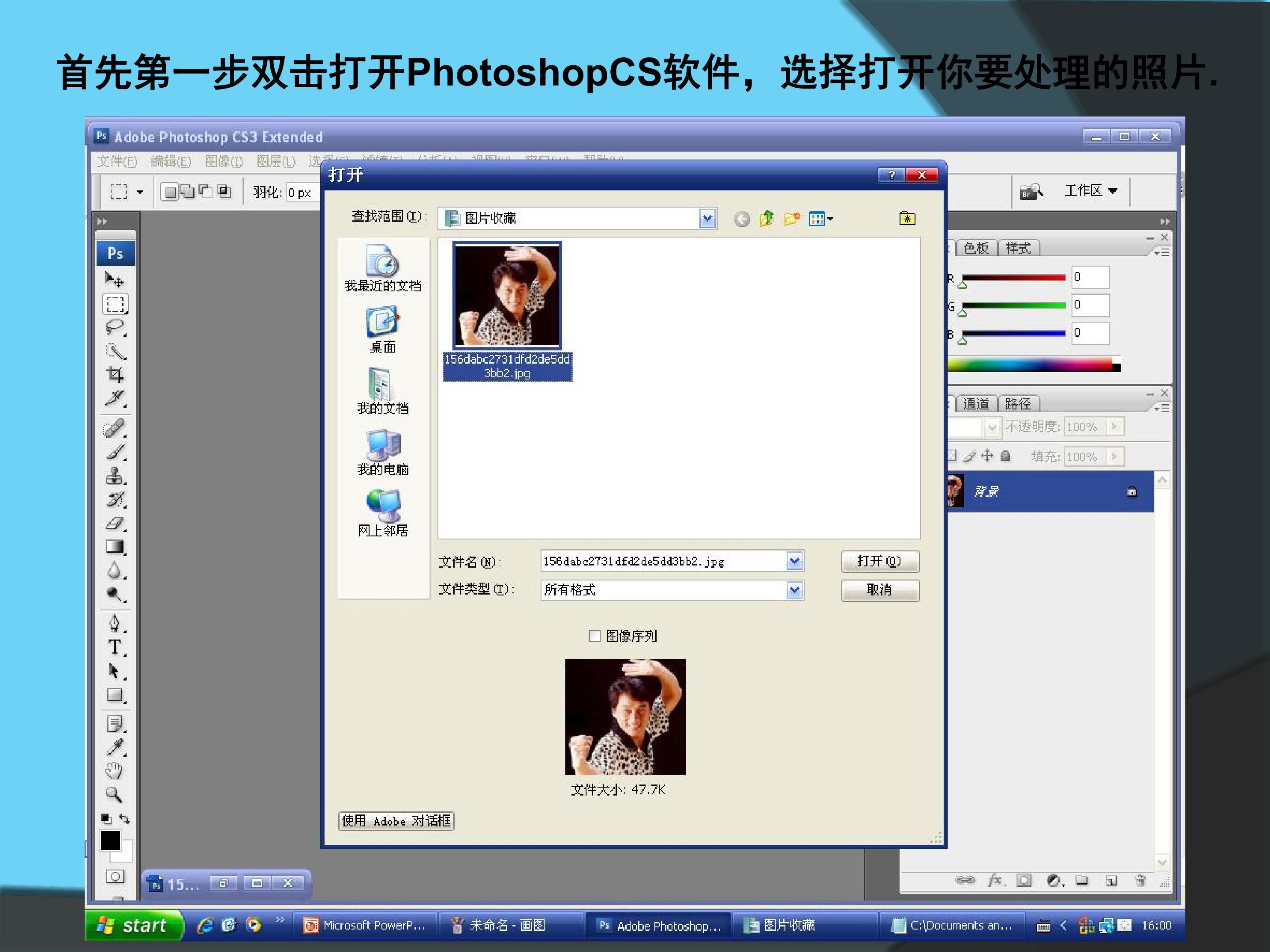
Task: Choose the Gradient tool
Action: (115, 547)
